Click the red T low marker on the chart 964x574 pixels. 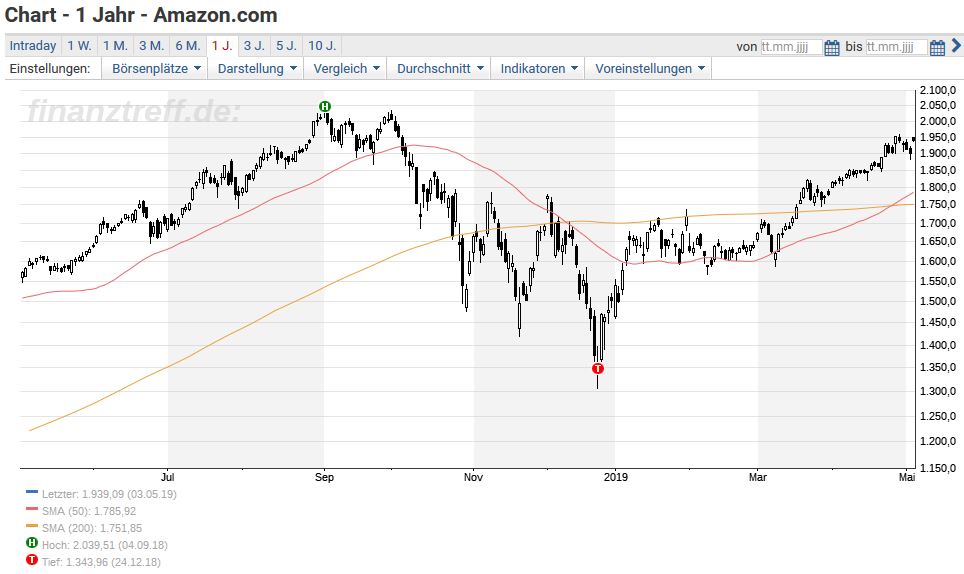pos(598,369)
